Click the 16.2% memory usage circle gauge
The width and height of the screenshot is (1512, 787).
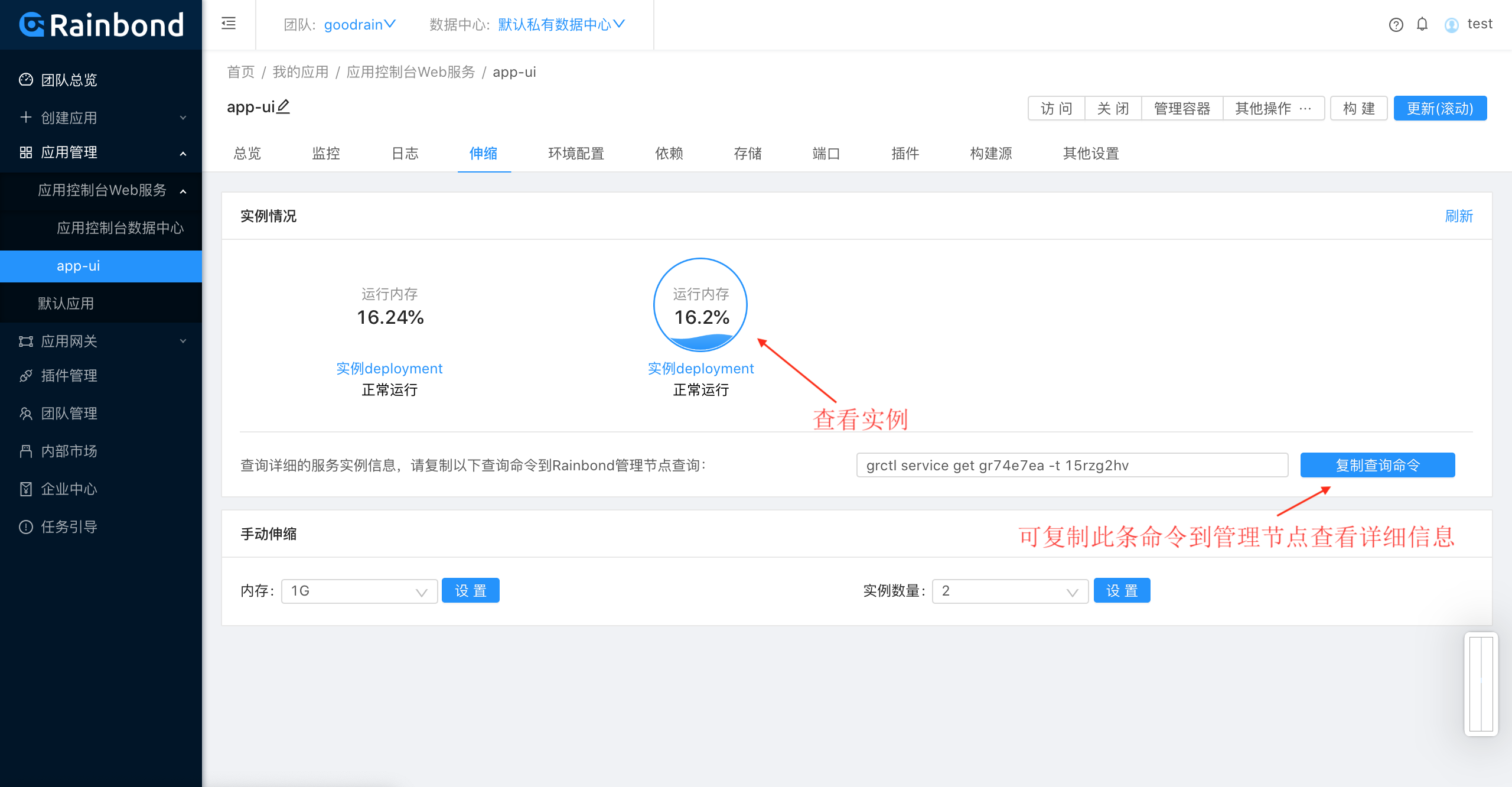coord(700,305)
